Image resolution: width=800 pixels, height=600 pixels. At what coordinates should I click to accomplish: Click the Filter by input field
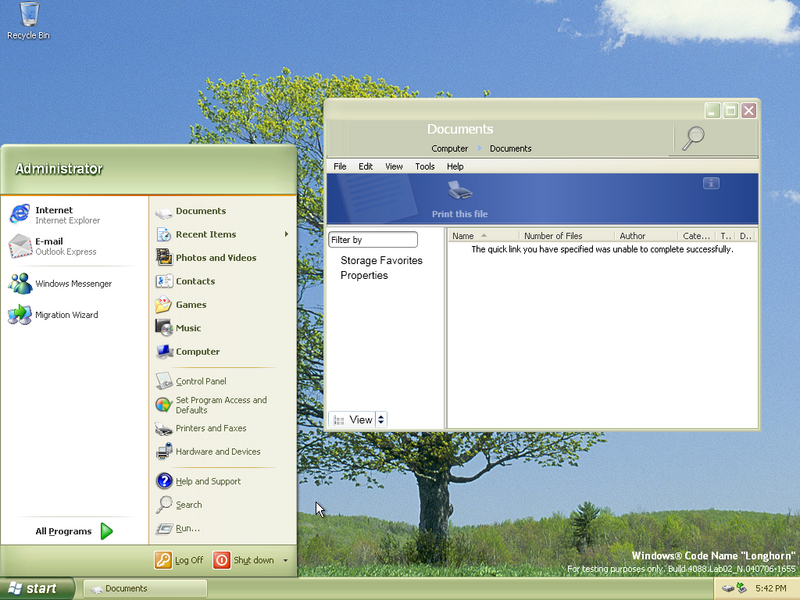click(x=373, y=240)
